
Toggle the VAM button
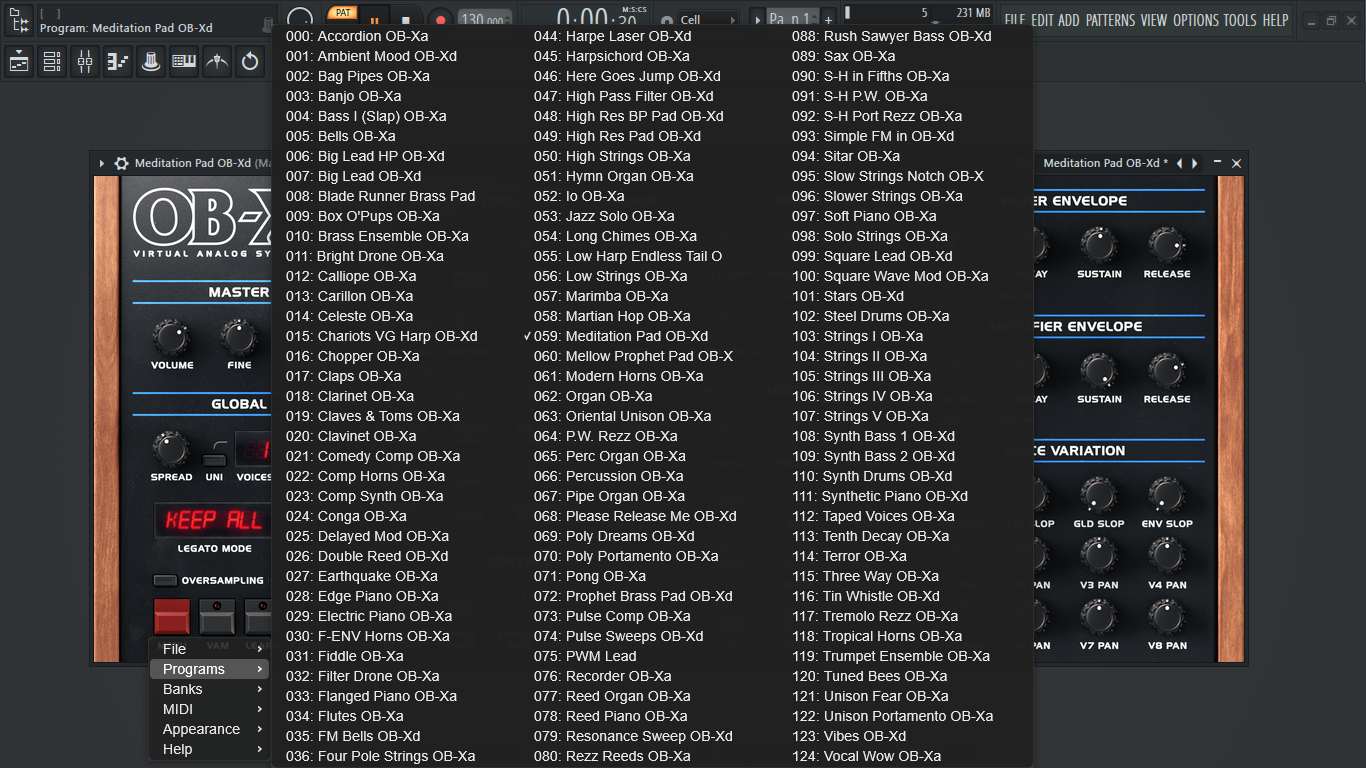pos(217,617)
